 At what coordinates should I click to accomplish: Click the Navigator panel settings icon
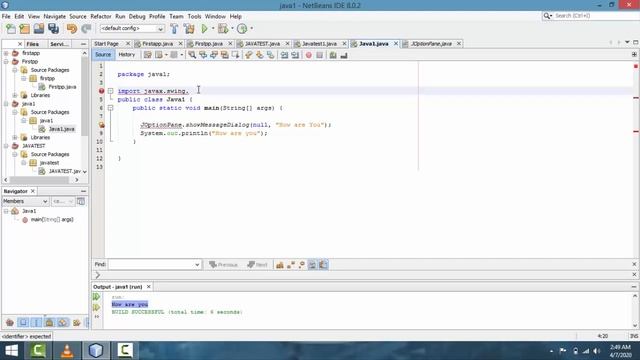pyautogui.click(x=81, y=201)
